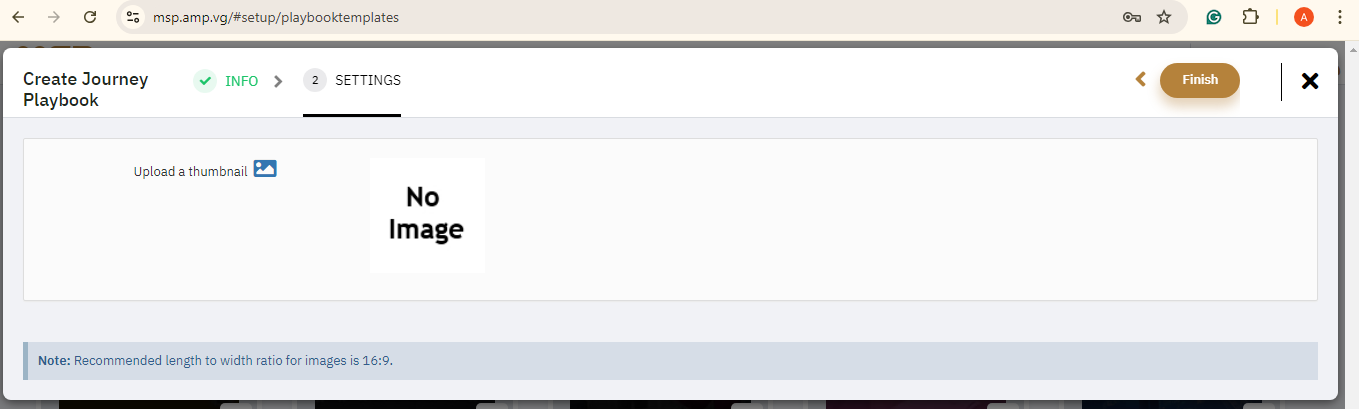Go back using the brown left chevron
The width and height of the screenshot is (1359, 409).
pos(1140,79)
